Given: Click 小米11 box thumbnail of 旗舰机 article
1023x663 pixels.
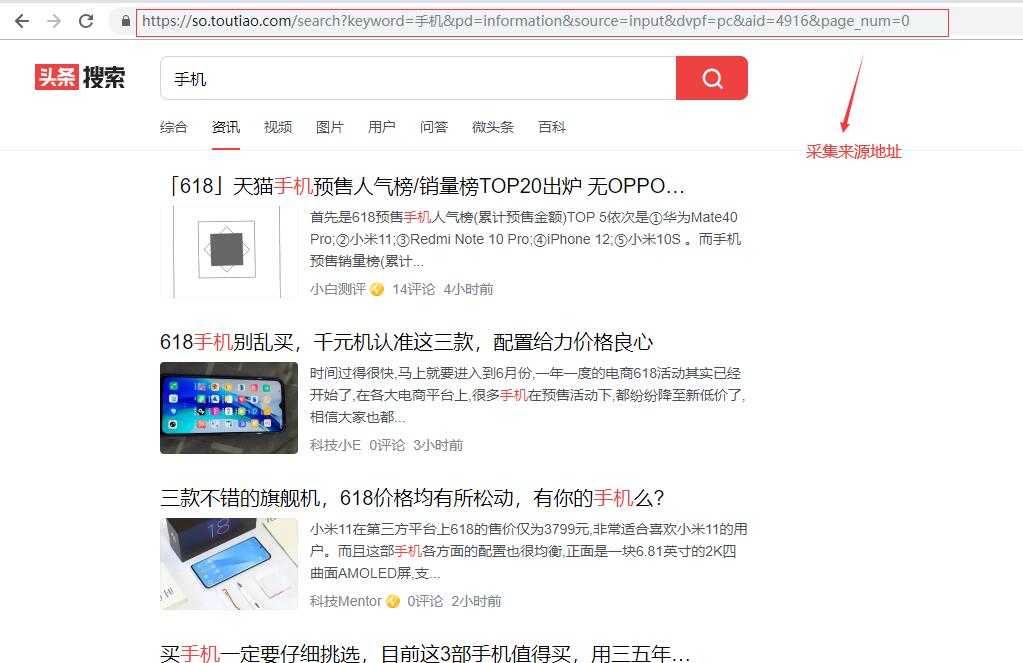Looking at the screenshot, I should point(229,564).
